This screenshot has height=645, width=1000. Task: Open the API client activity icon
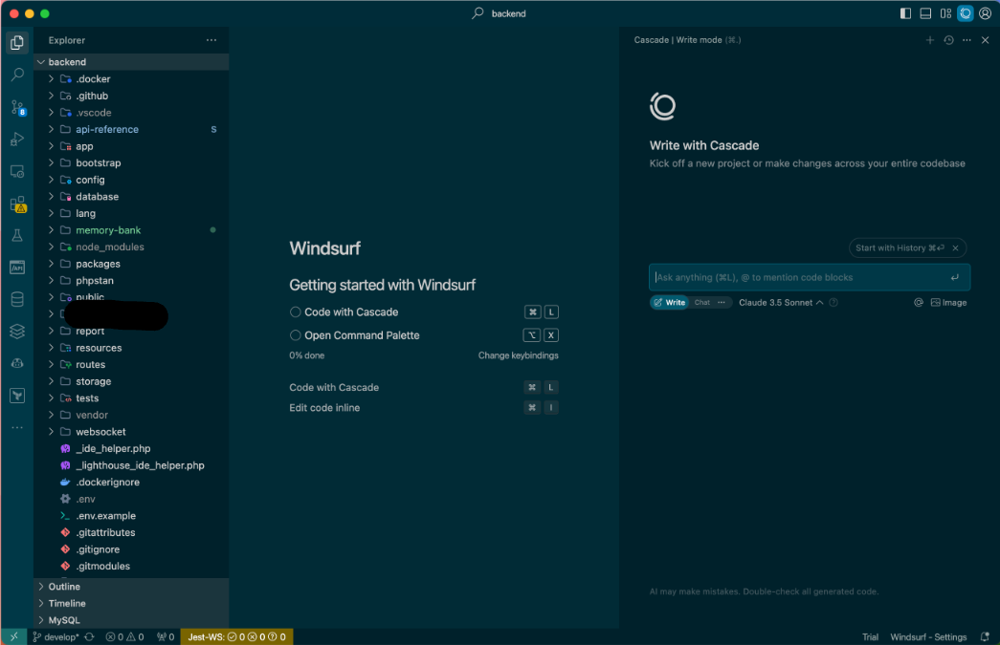(x=17, y=267)
